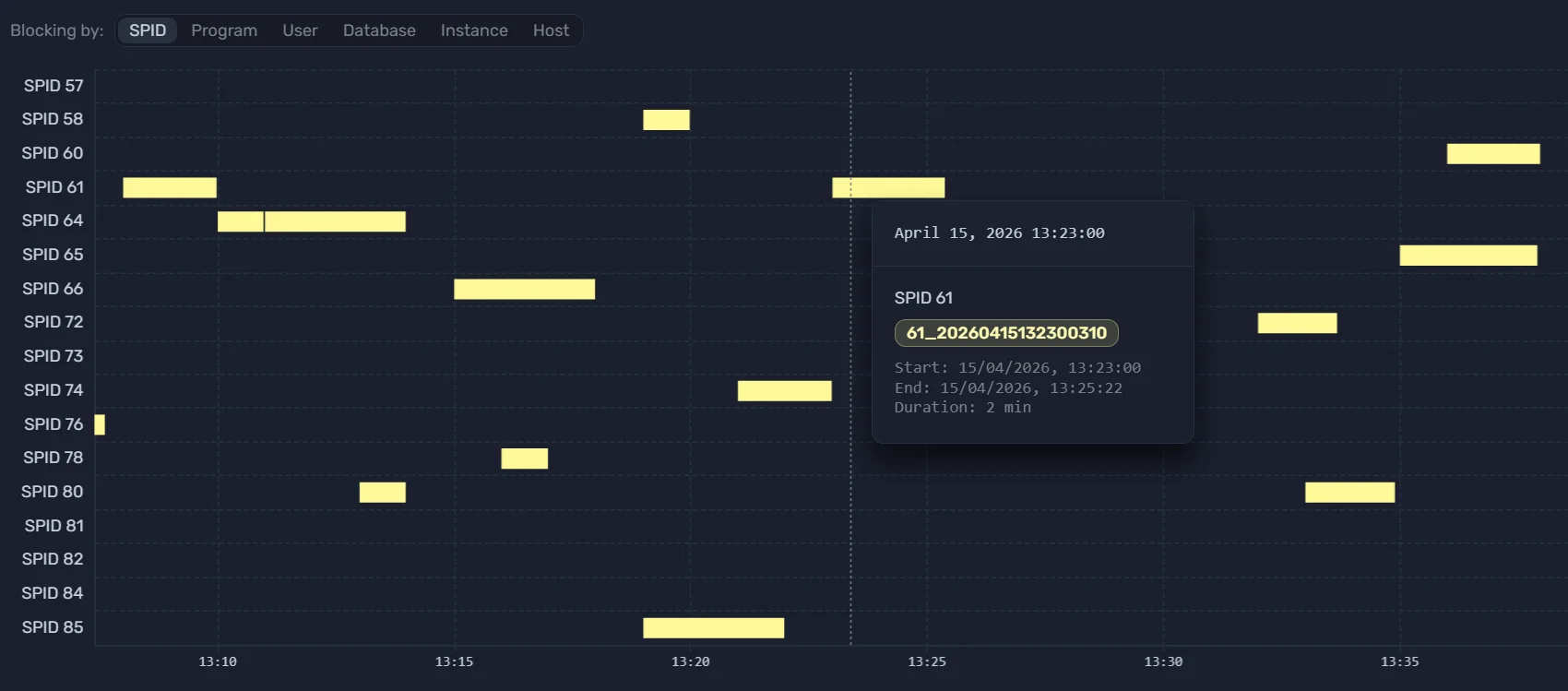
Task: Click the blocking bar in SPID 74 row
Action: click(784, 390)
